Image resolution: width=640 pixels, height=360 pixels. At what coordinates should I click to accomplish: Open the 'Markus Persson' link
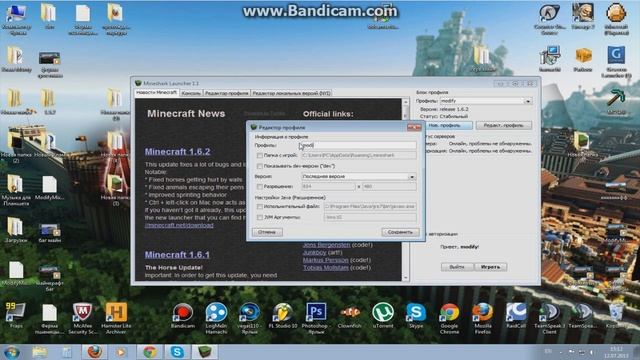point(326,260)
